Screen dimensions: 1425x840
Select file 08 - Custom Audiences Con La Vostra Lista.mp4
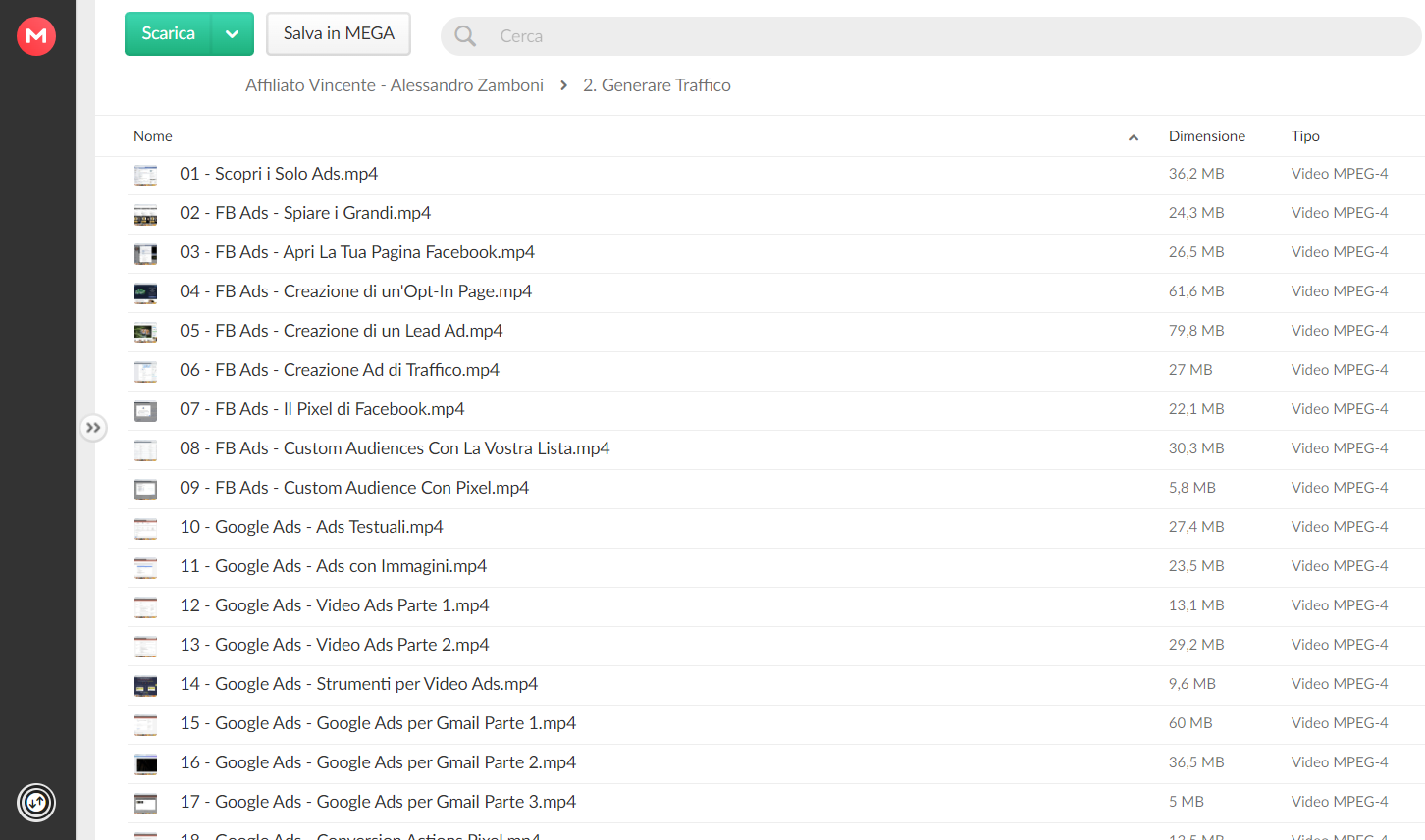coord(395,448)
